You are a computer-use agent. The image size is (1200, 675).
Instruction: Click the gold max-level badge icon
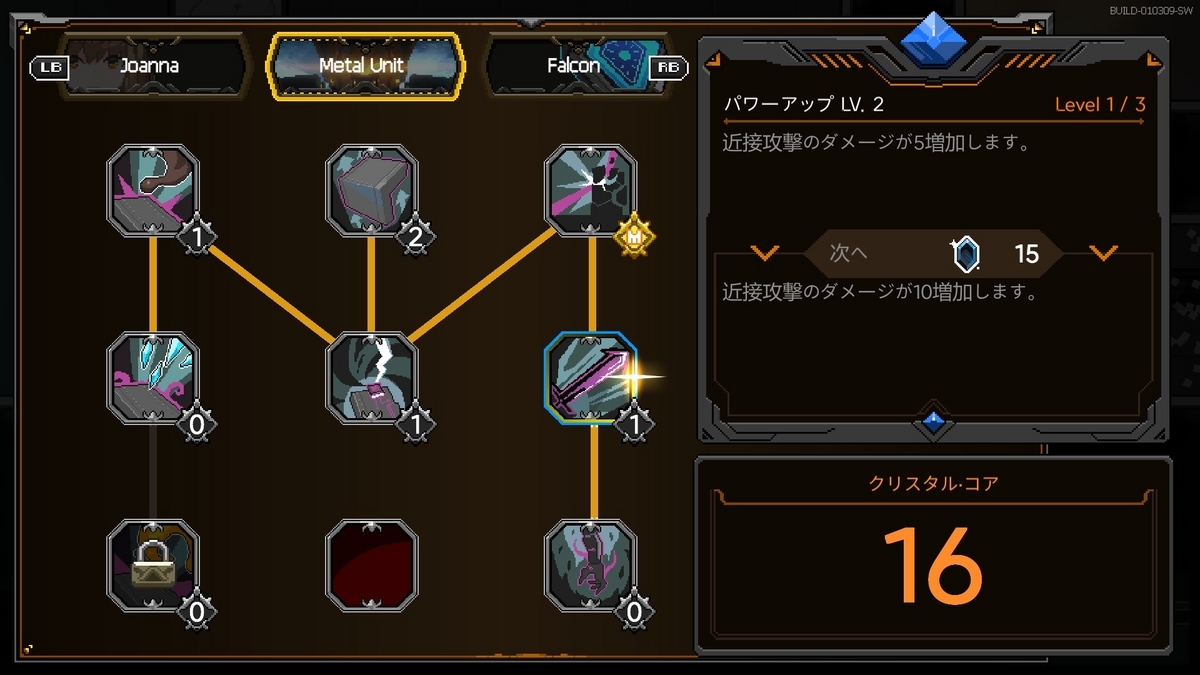(x=634, y=236)
